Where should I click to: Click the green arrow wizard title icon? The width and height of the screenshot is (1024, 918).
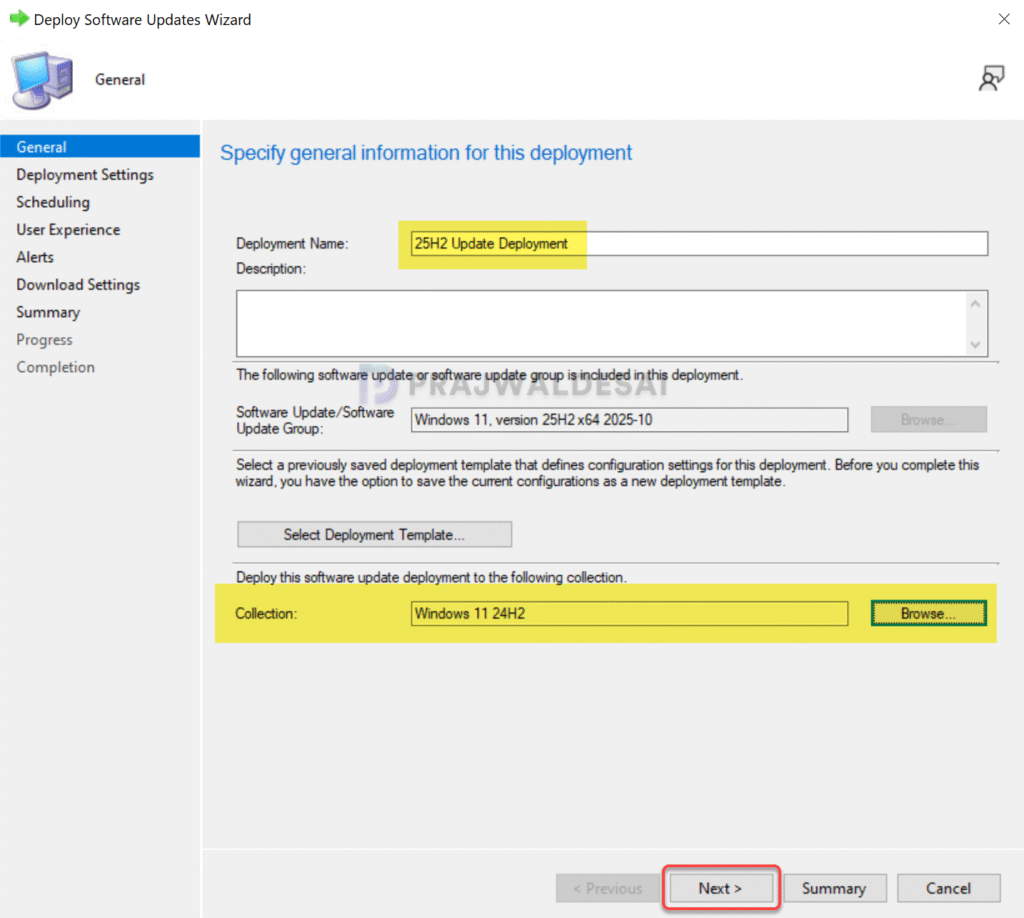pos(19,18)
